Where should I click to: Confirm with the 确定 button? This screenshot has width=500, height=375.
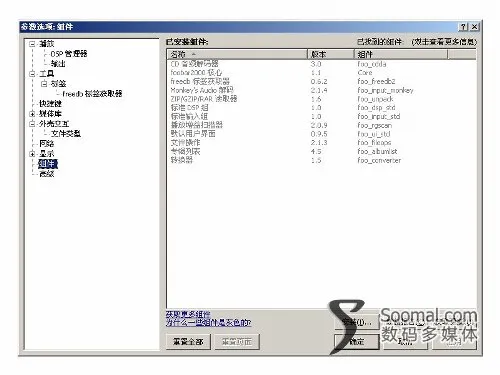click(357, 342)
